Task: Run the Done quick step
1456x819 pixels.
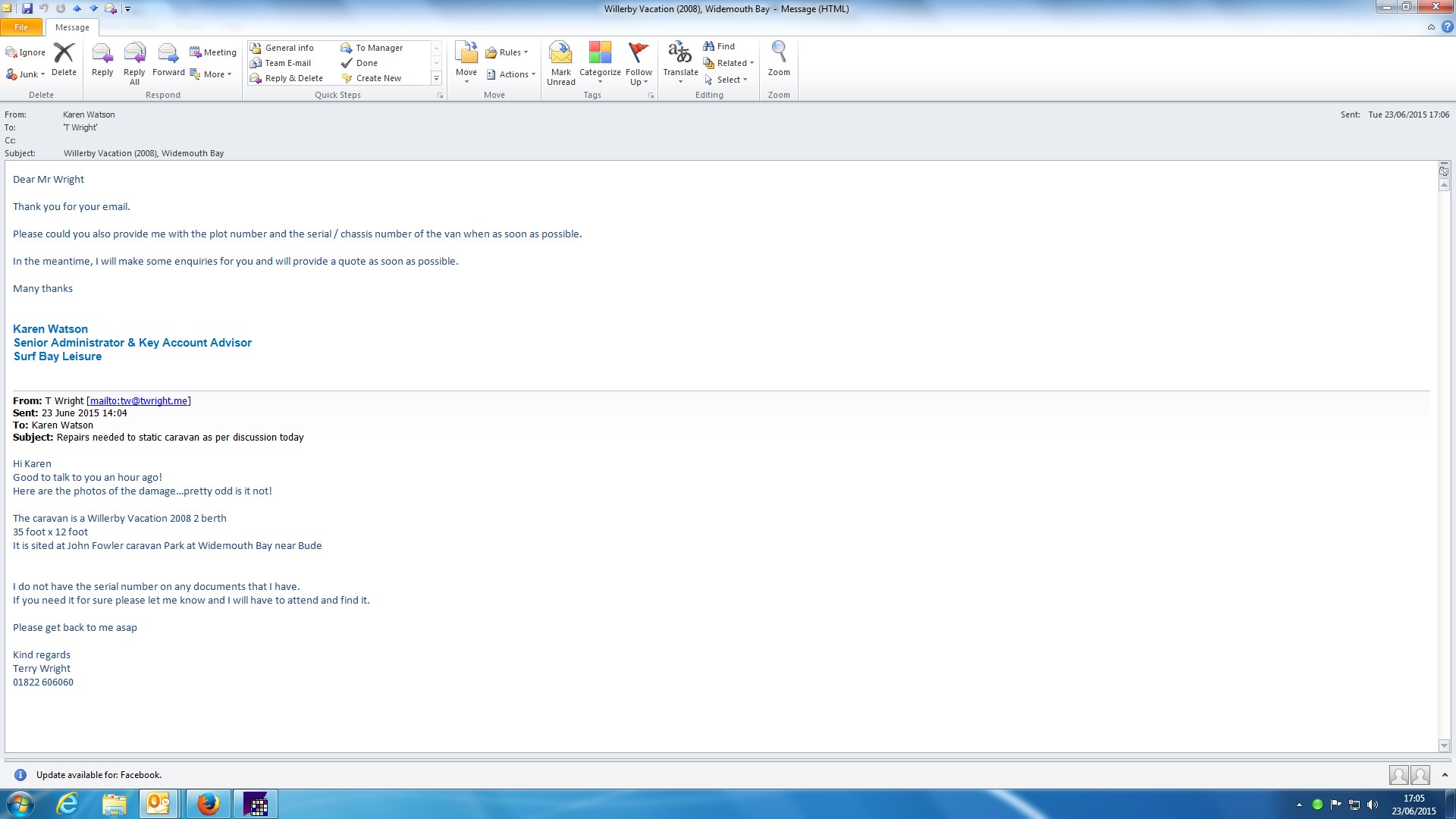Action: click(x=366, y=63)
